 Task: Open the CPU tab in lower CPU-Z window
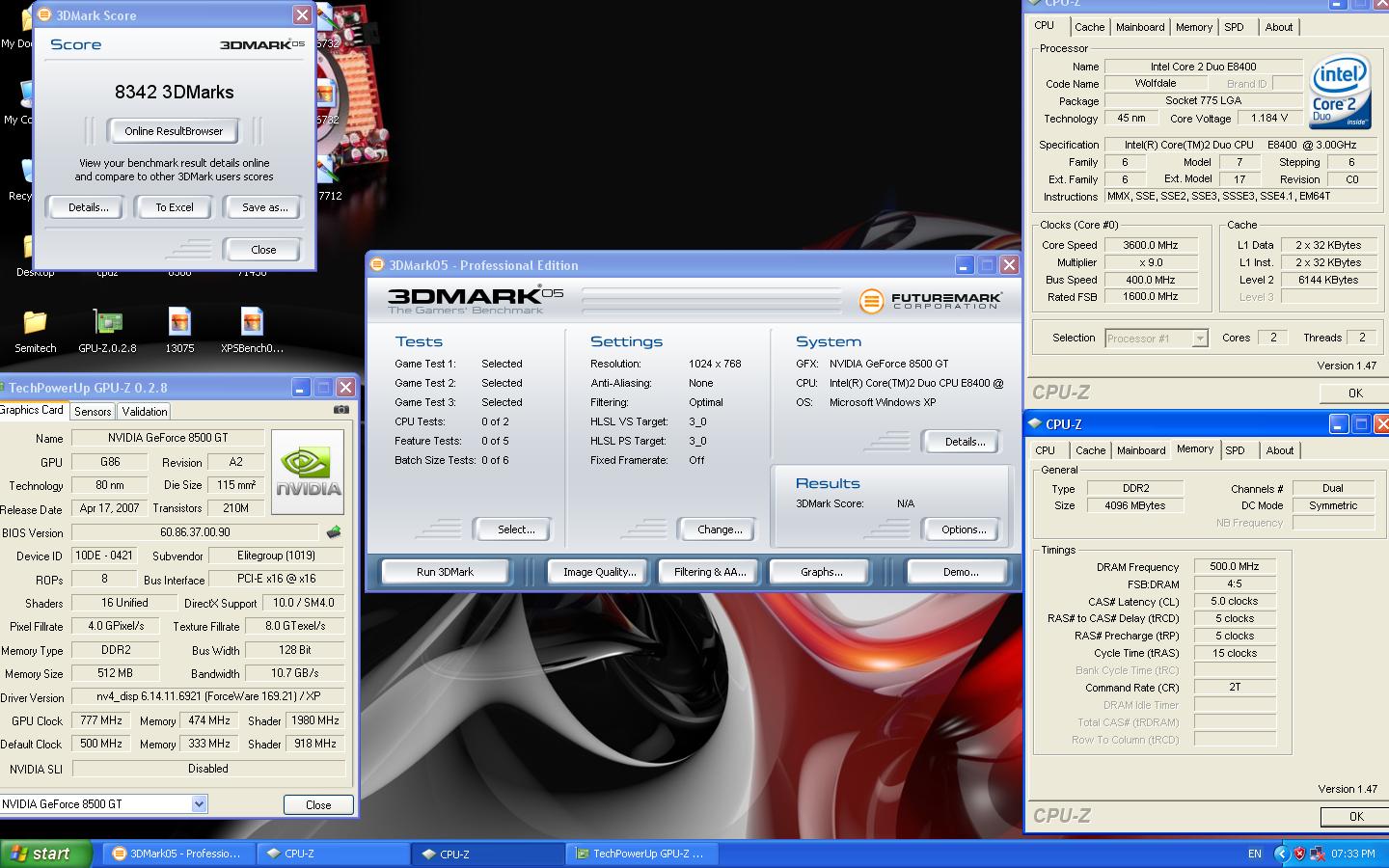coord(1046,450)
